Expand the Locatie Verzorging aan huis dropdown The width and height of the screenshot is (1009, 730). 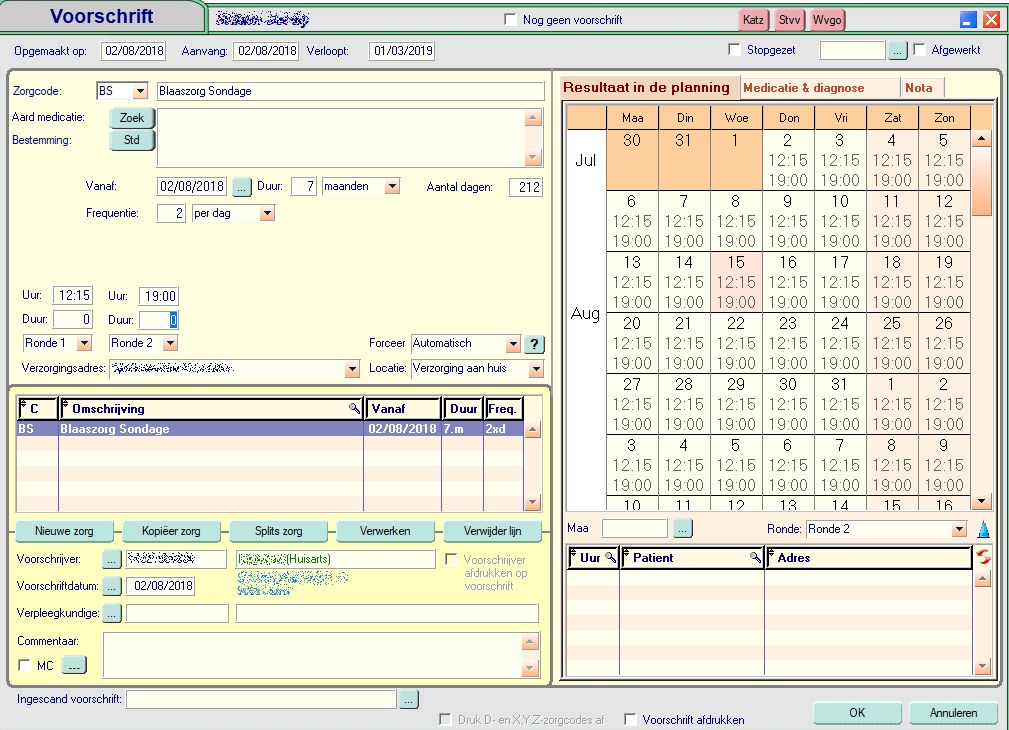[x=536, y=369]
